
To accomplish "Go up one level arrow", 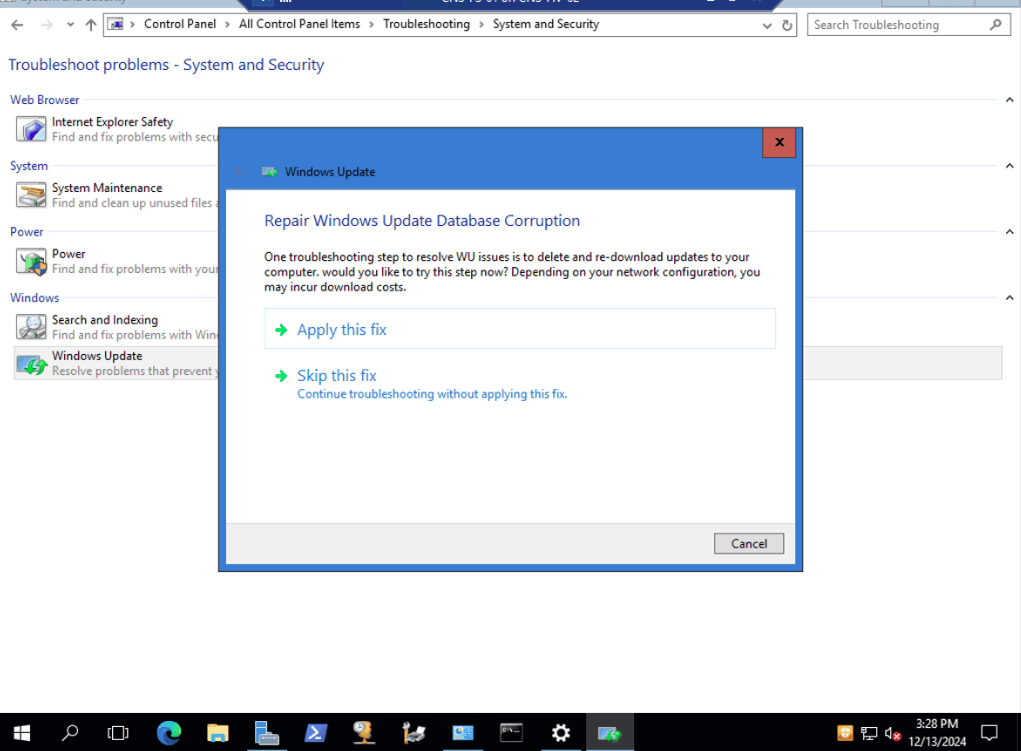I will click(91, 25).
